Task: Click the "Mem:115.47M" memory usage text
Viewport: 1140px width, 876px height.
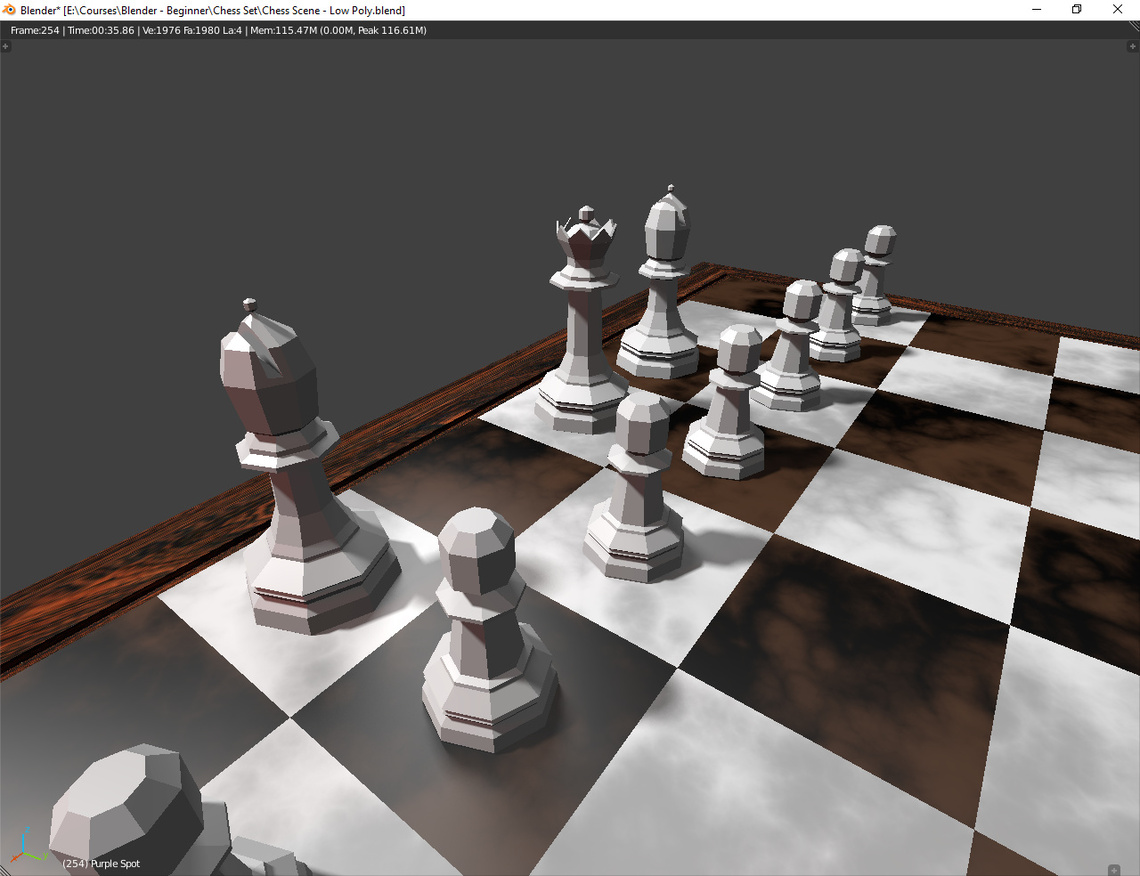Action: coord(284,31)
